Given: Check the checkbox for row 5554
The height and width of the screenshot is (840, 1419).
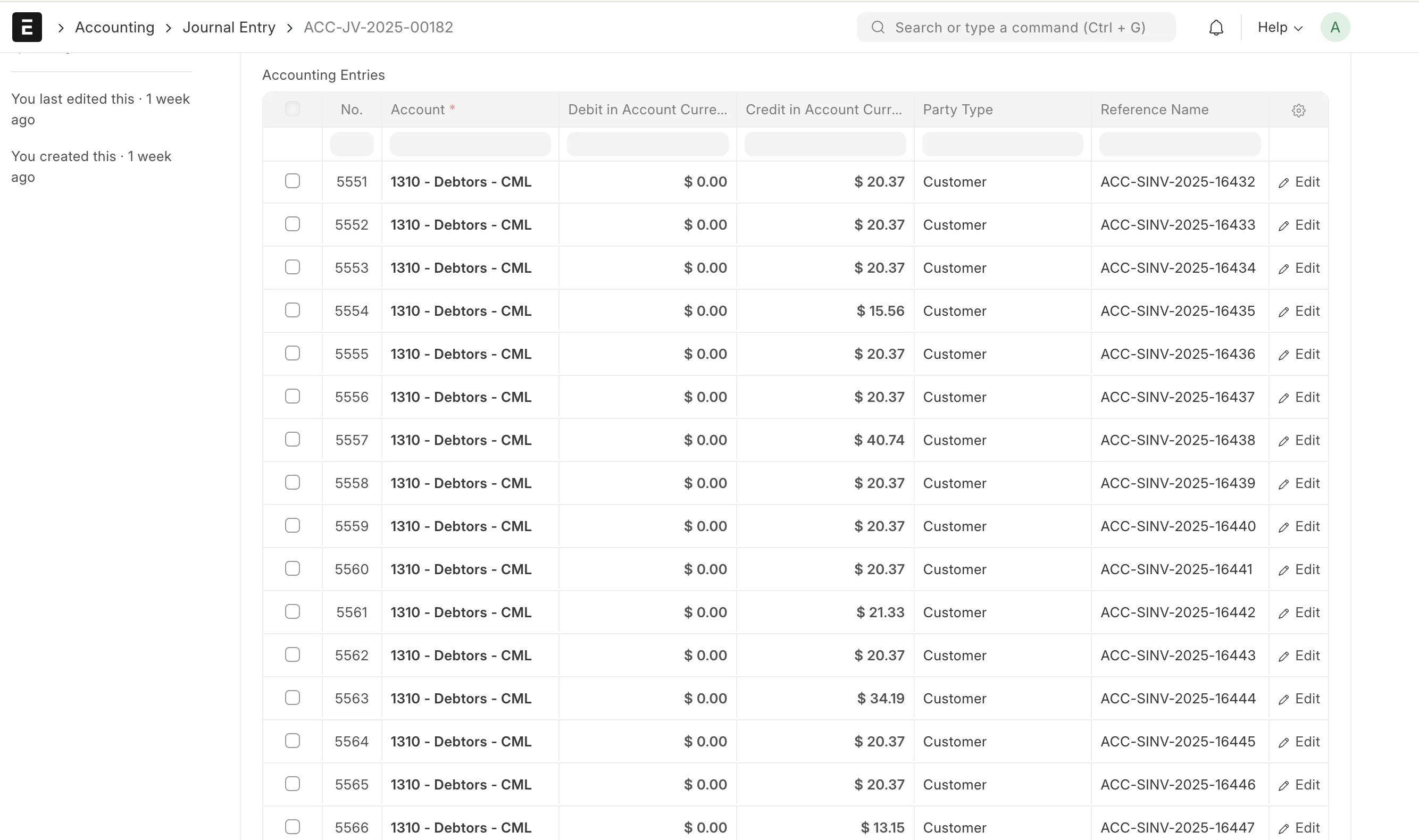Looking at the screenshot, I should click(292, 310).
